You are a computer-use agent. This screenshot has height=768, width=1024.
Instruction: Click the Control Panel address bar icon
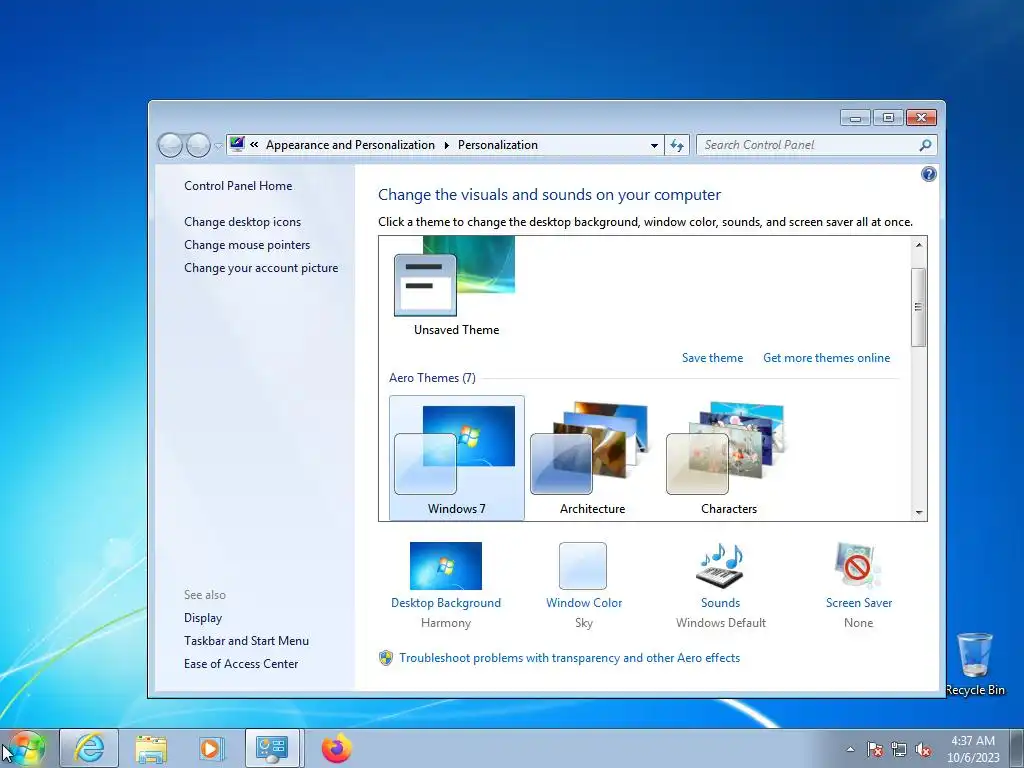point(237,144)
